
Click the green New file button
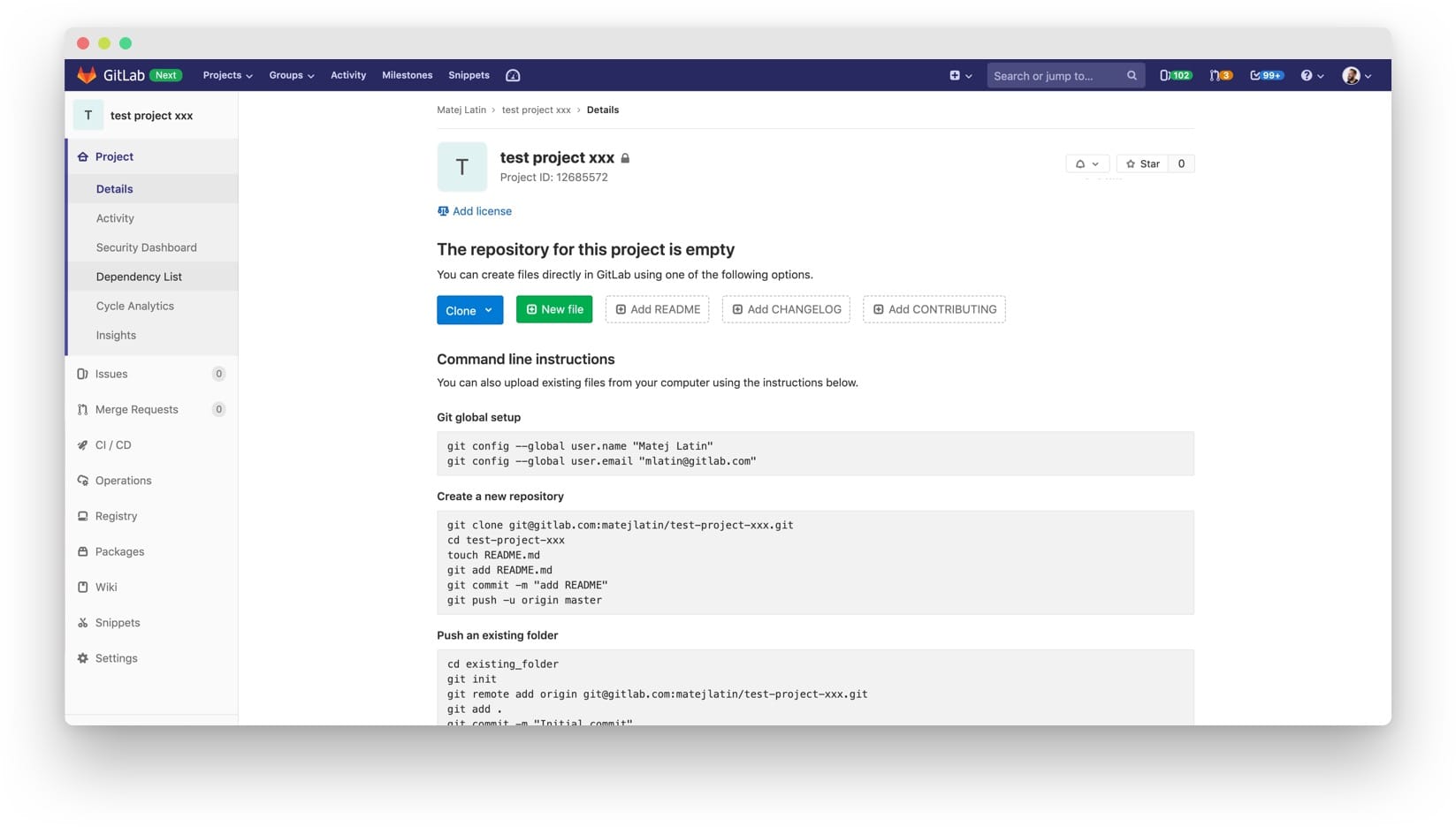click(554, 309)
